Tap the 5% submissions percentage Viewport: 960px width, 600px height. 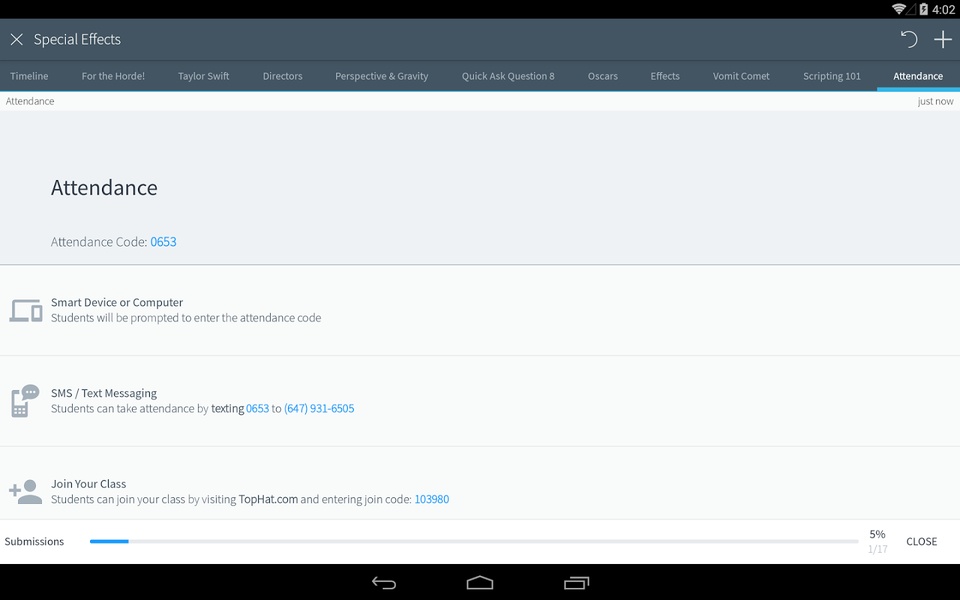tap(877, 534)
